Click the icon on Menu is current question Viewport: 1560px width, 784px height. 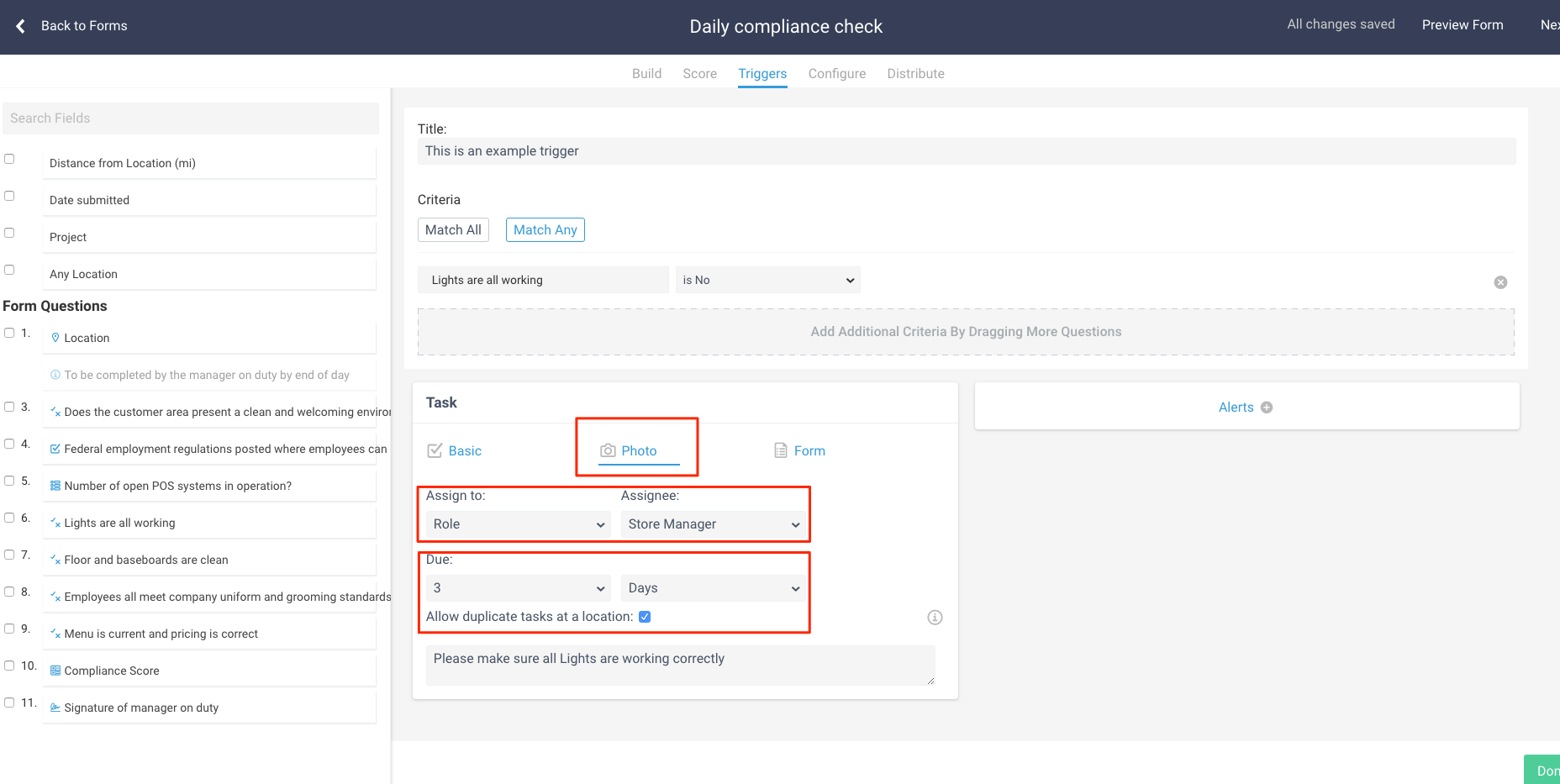click(x=55, y=634)
